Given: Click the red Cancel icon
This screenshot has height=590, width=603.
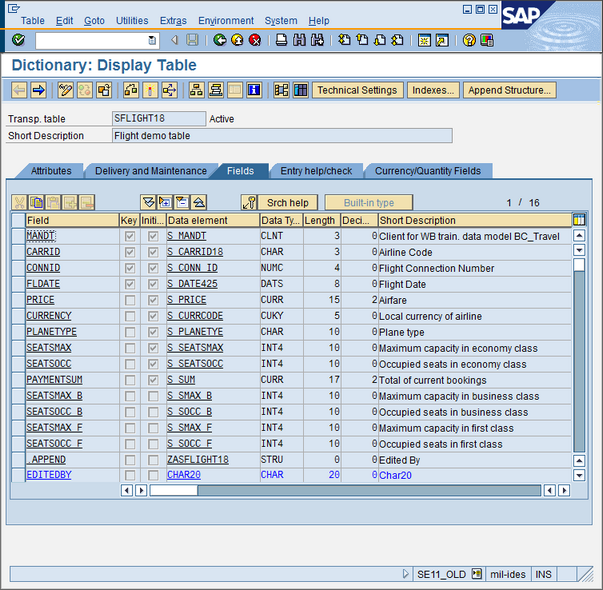Looking at the screenshot, I should [255, 40].
